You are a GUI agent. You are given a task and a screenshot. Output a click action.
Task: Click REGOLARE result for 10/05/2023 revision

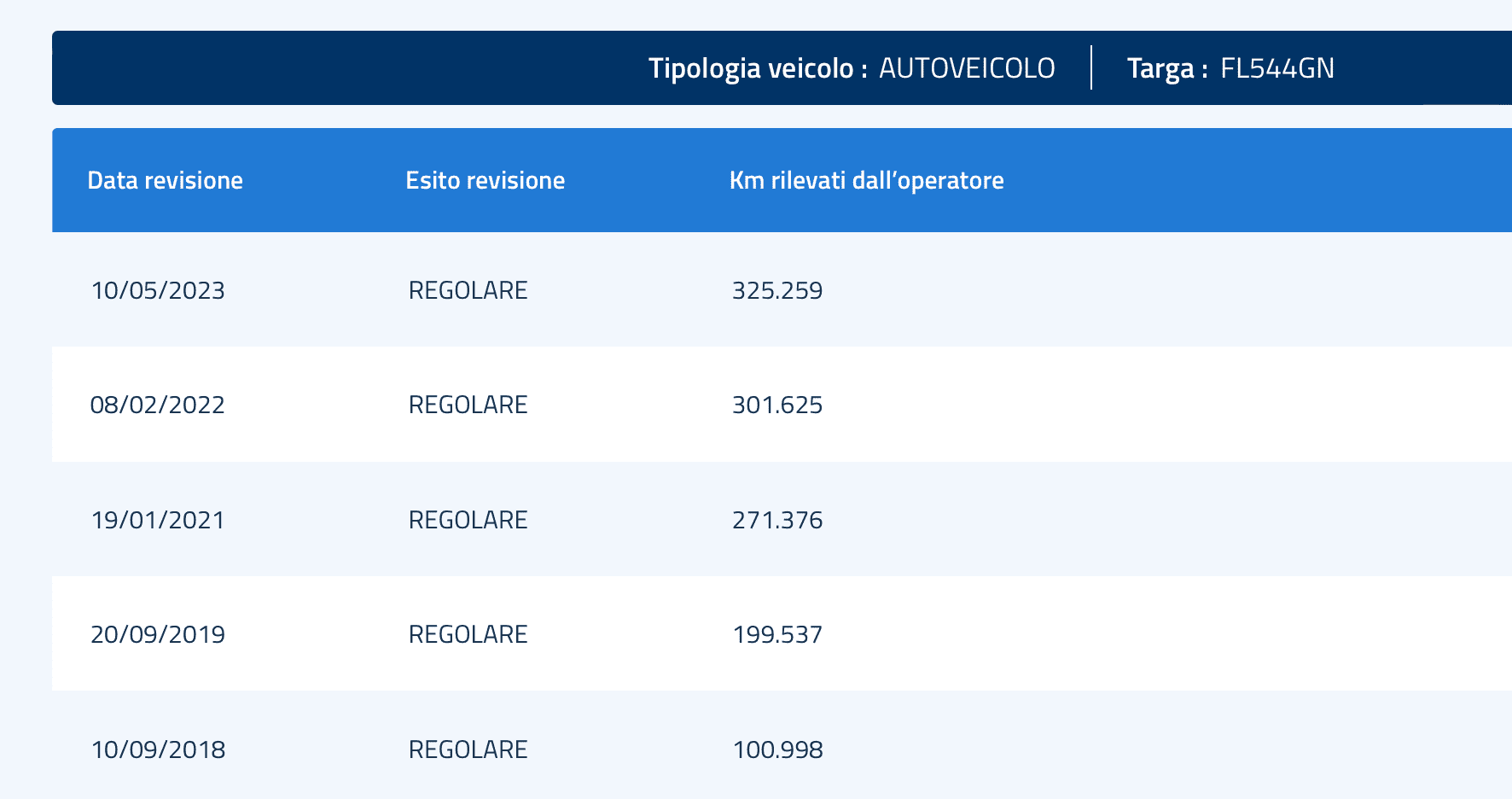468,290
